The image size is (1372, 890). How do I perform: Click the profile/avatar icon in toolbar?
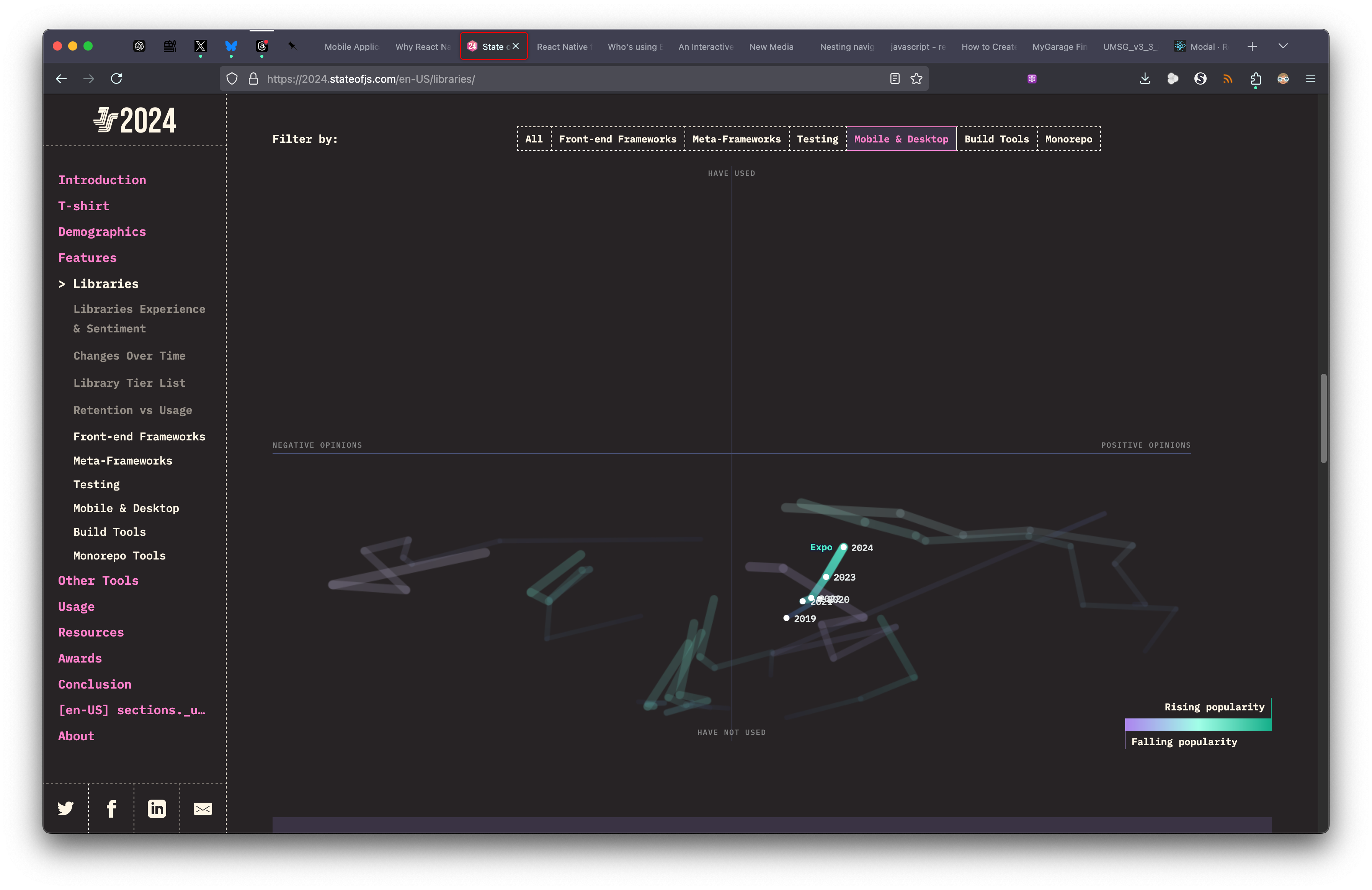[x=1283, y=79]
